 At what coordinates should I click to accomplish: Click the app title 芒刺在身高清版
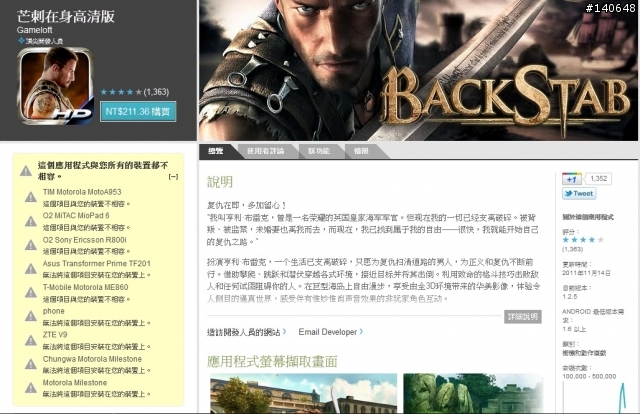[x=66, y=16]
